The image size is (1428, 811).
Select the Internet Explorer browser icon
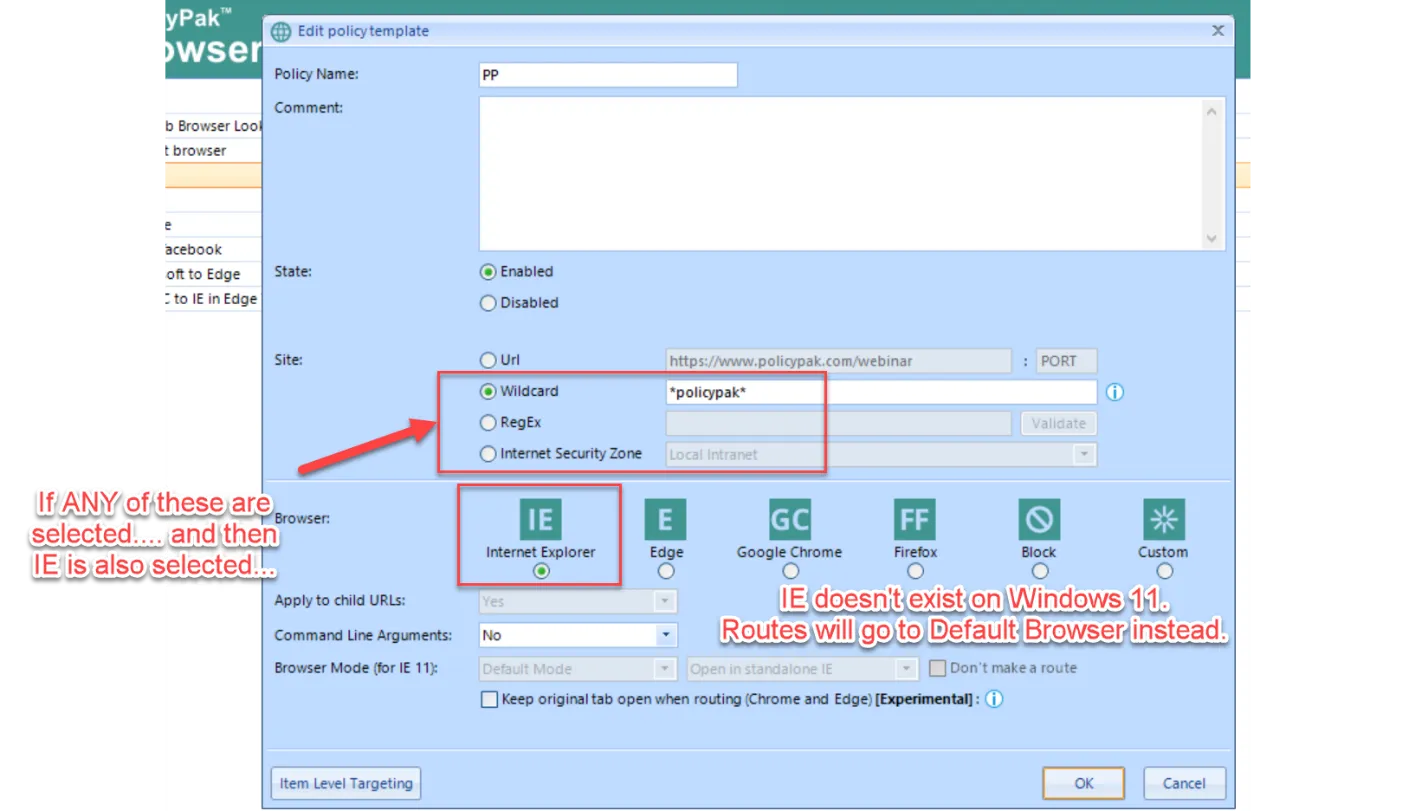540,519
